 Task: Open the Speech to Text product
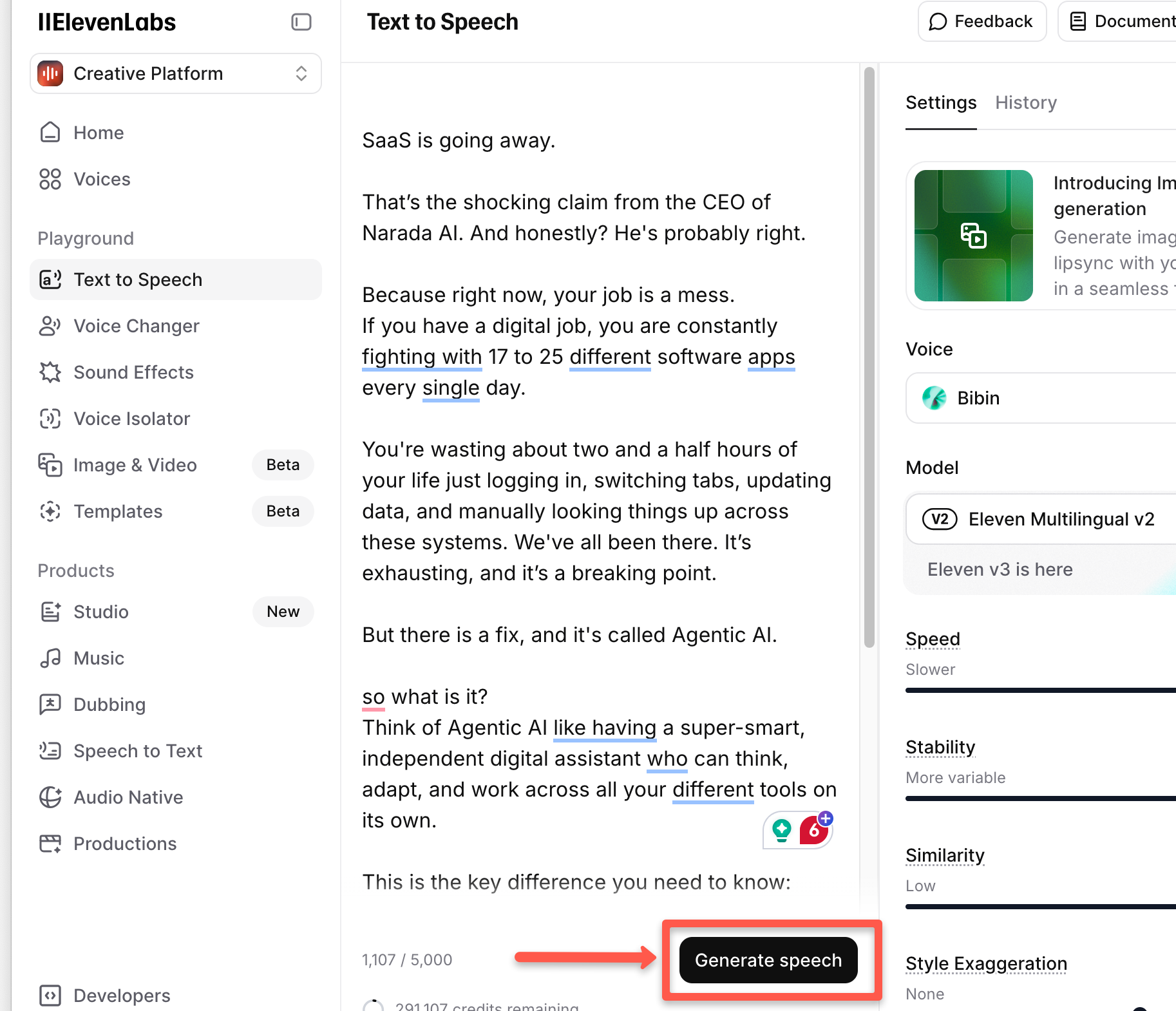coord(137,750)
